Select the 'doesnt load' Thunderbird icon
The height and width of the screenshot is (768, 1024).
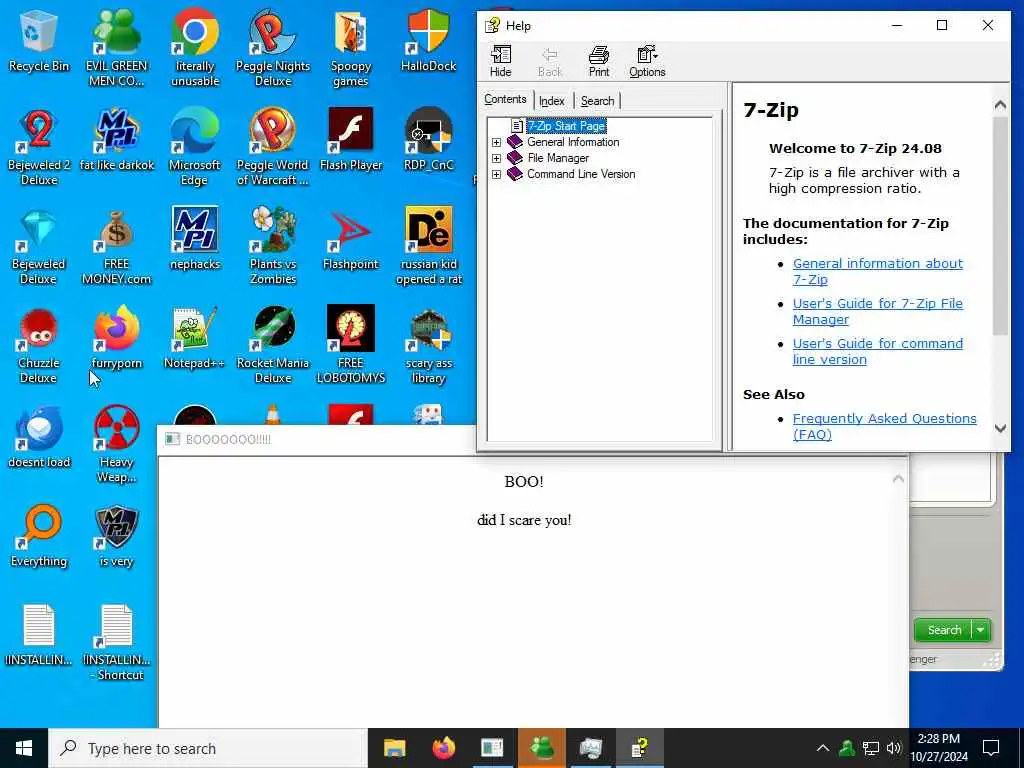[x=39, y=437]
